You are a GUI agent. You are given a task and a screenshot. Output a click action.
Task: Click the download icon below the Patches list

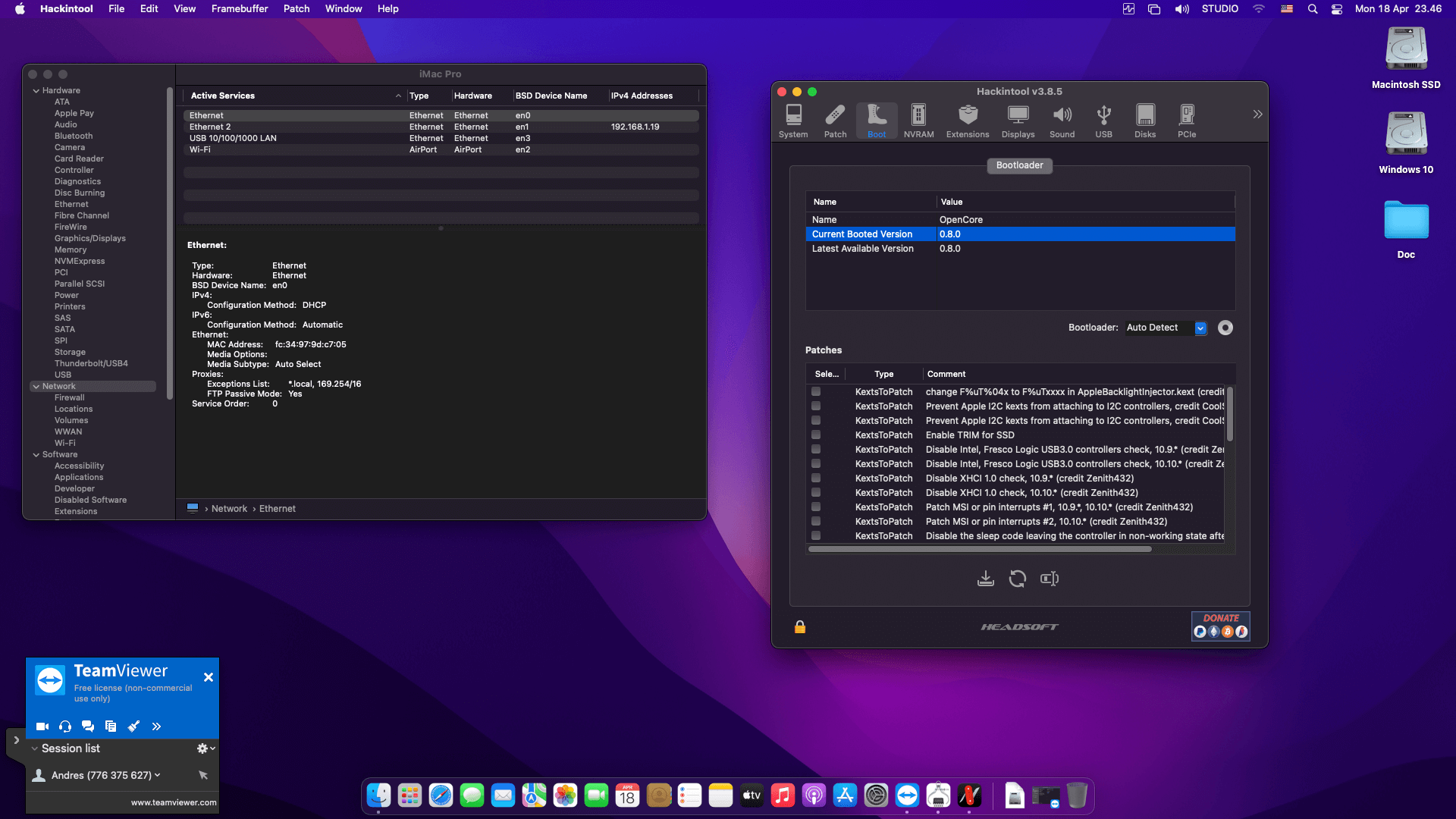pyautogui.click(x=985, y=579)
